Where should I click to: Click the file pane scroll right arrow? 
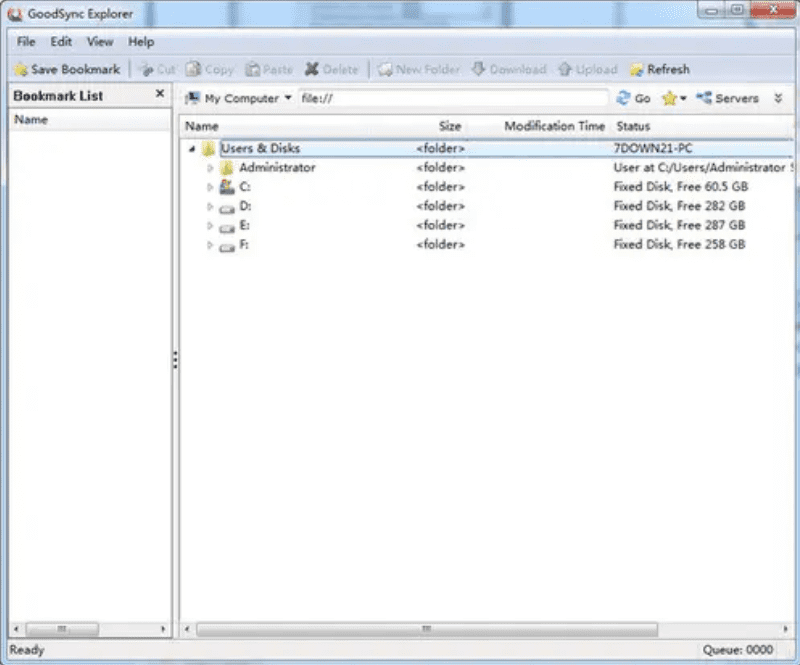(x=785, y=629)
